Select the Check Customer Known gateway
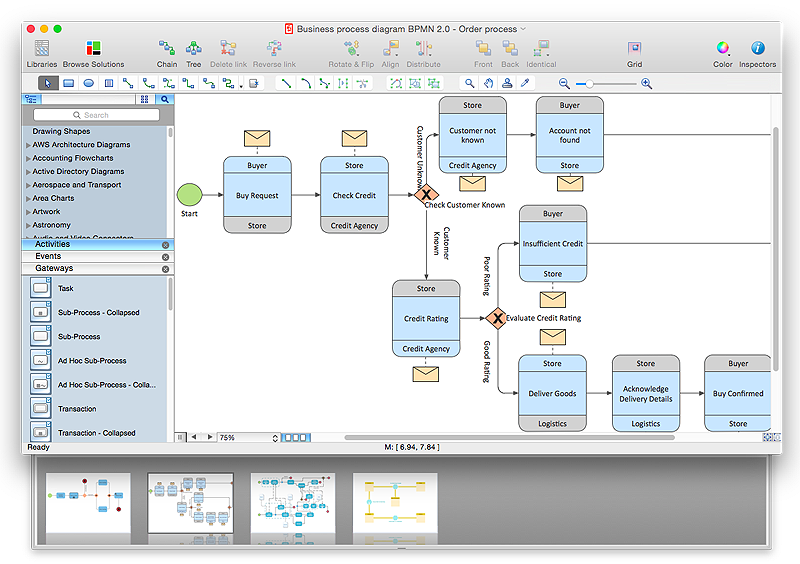Viewport: 800px width, 564px height. pyautogui.click(x=426, y=194)
